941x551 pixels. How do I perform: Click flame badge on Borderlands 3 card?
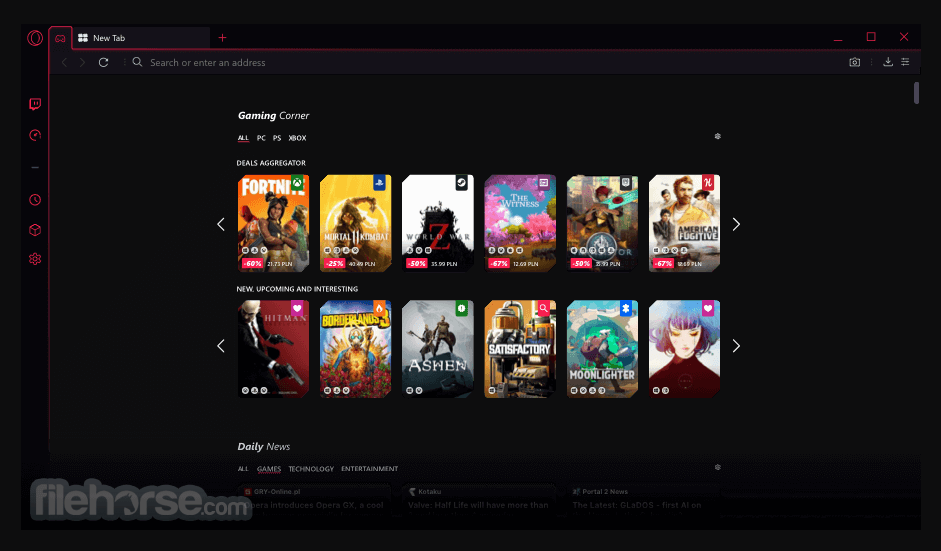[x=379, y=309]
